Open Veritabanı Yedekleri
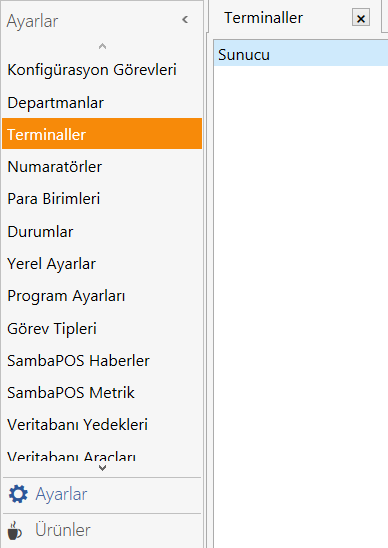Image resolution: width=388 pixels, height=548 pixels. pos(102,425)
